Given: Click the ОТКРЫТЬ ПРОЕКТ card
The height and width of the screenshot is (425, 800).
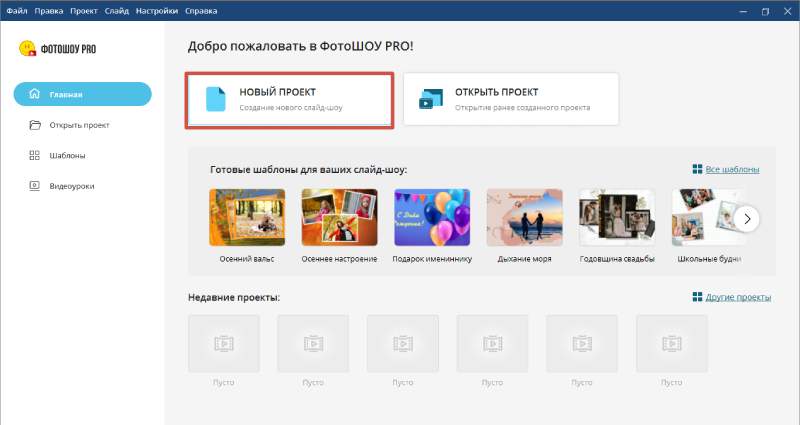Looking at the screenshot, I should (x=511, y=99).
